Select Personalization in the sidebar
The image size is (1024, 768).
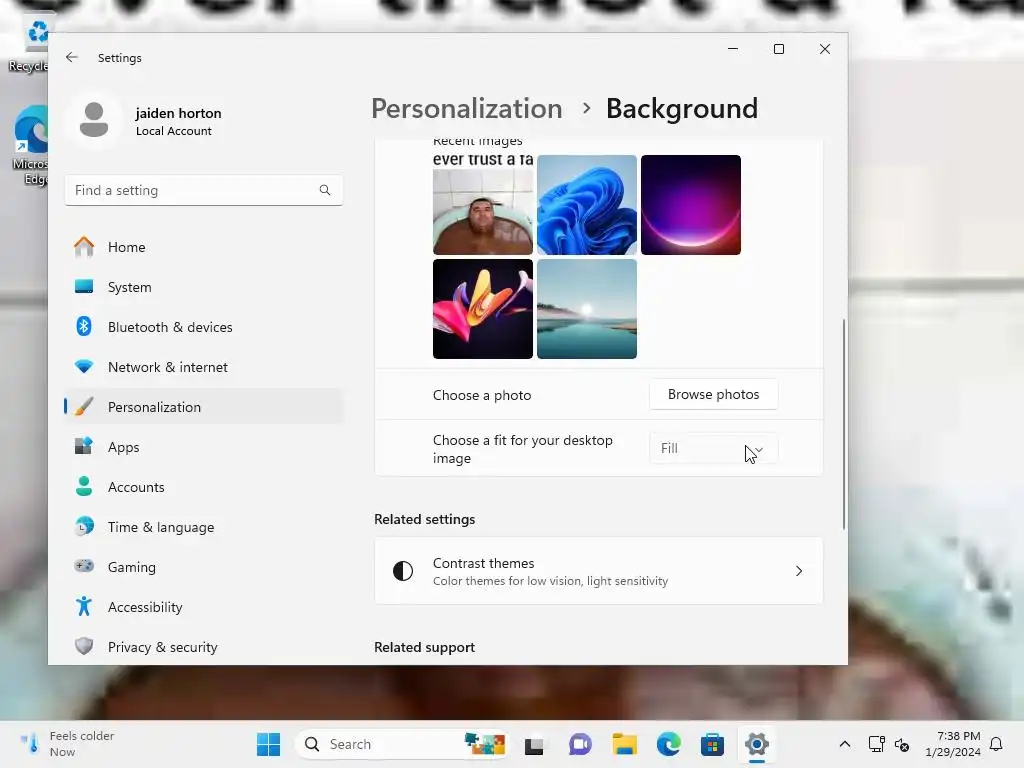coord(204,407)
